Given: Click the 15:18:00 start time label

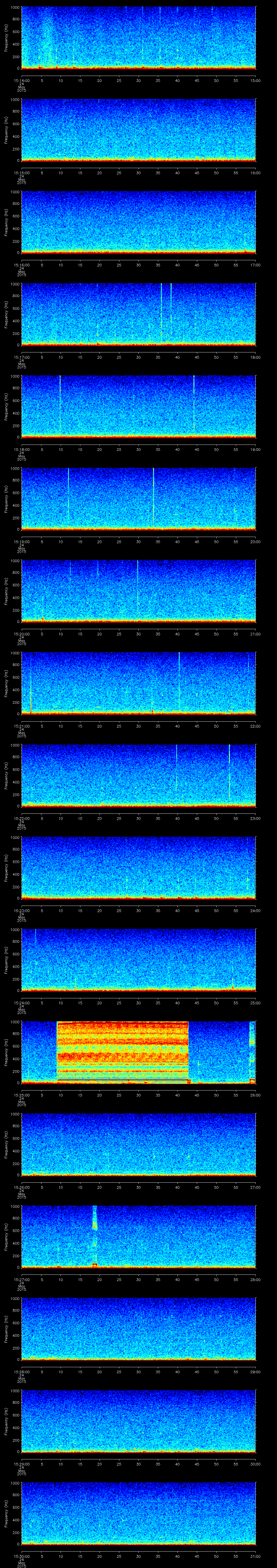Looking at the screenshot, I should pos(21,449).
